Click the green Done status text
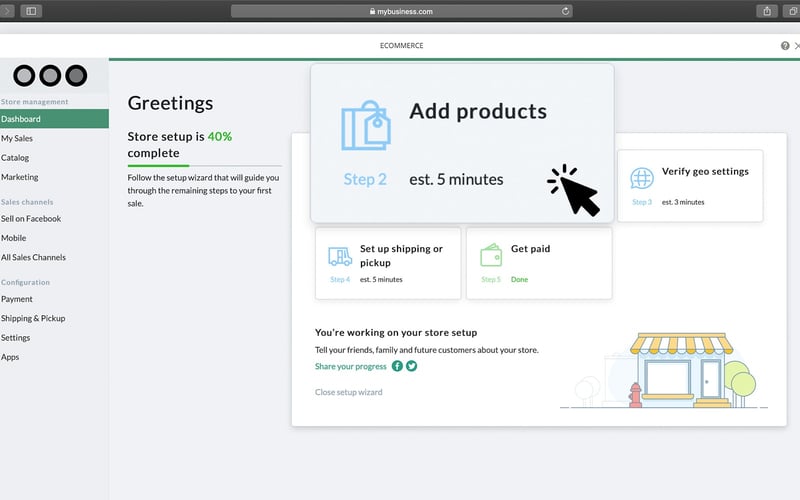 tap(519, 280)
